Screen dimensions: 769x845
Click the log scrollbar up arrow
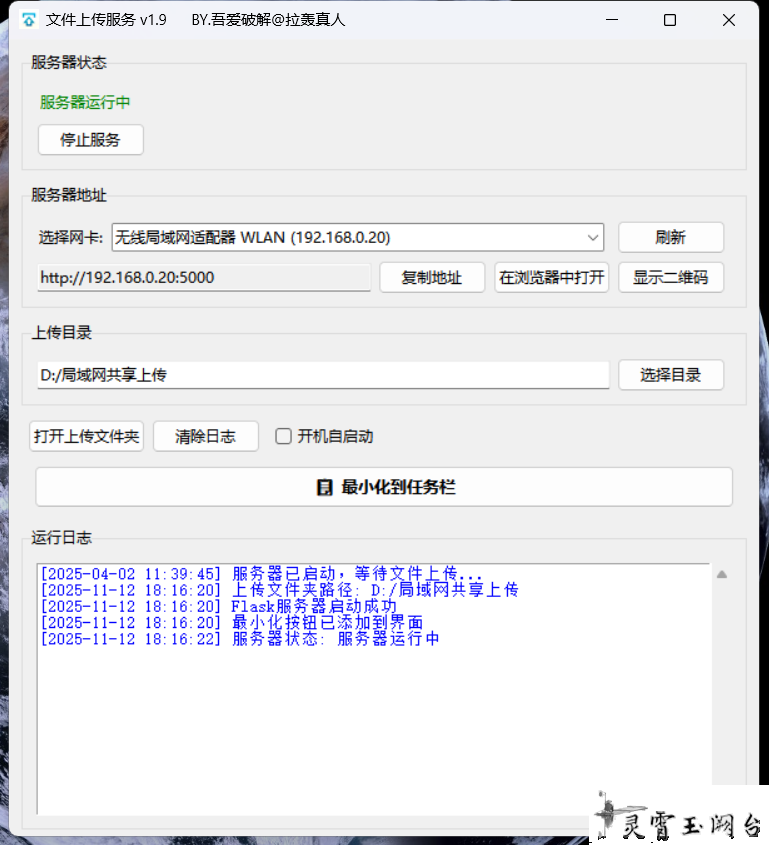point(721,574)
